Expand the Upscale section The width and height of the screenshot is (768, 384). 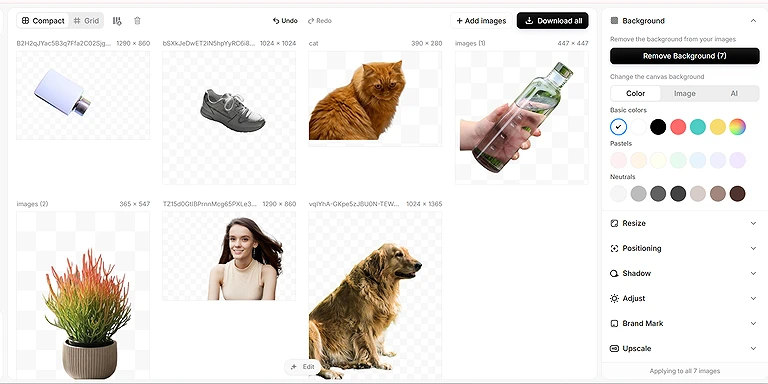685,348
